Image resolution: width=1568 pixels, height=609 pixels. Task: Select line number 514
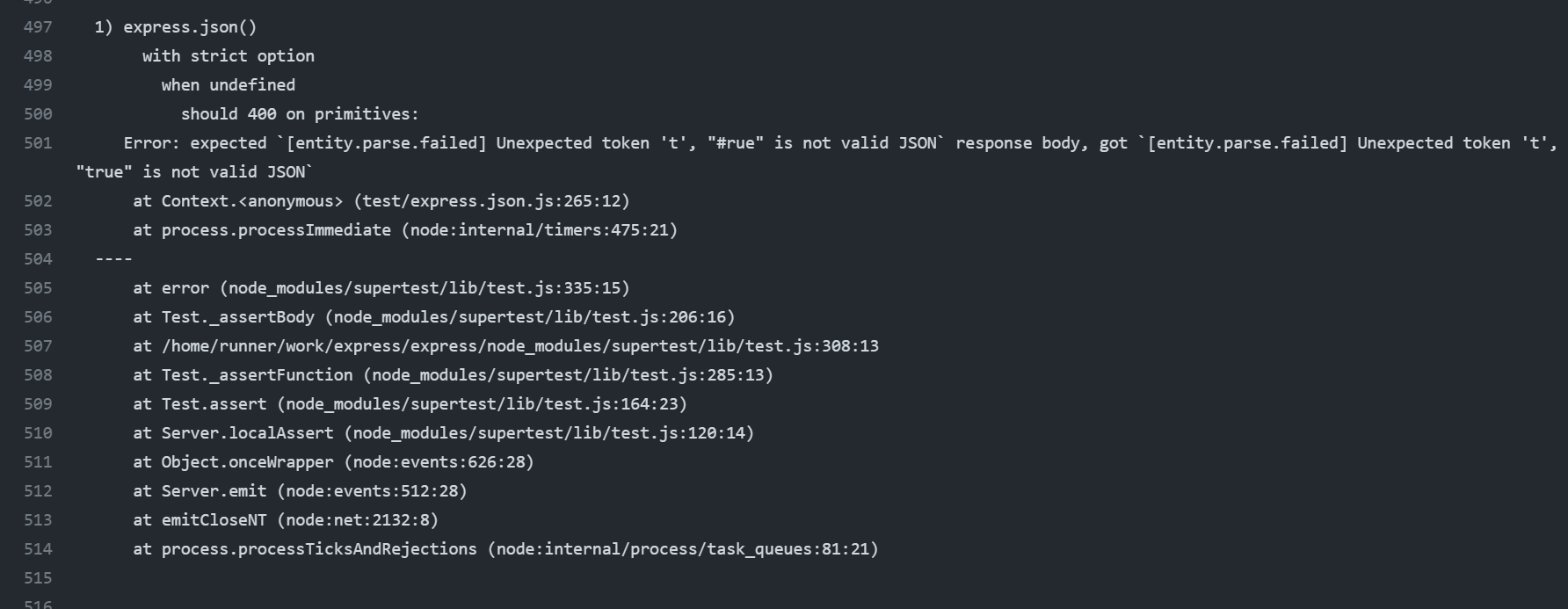[x=38, y=549]
